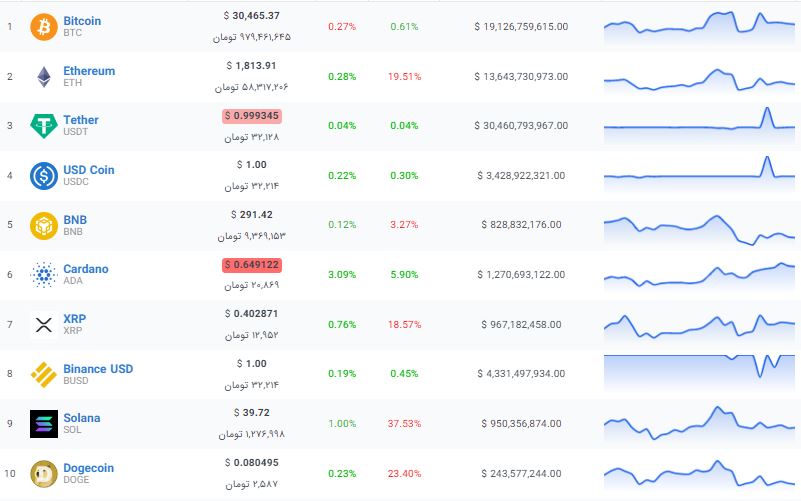801x501 pixels.
Task: Click Solana green change 1.00%
Action: click(x=342, y=424)
